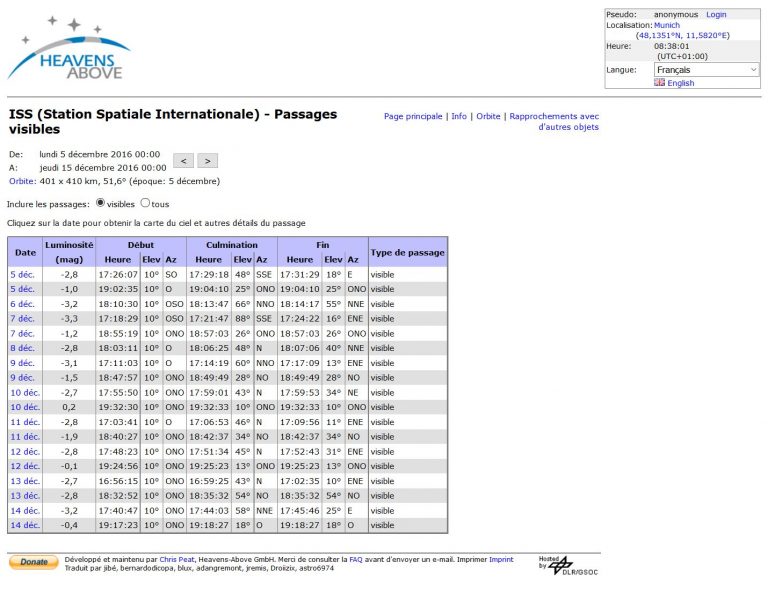This screenshot has width=768, height=600.
Task: Select the 'tous' passes radio button
Action: 145,202
